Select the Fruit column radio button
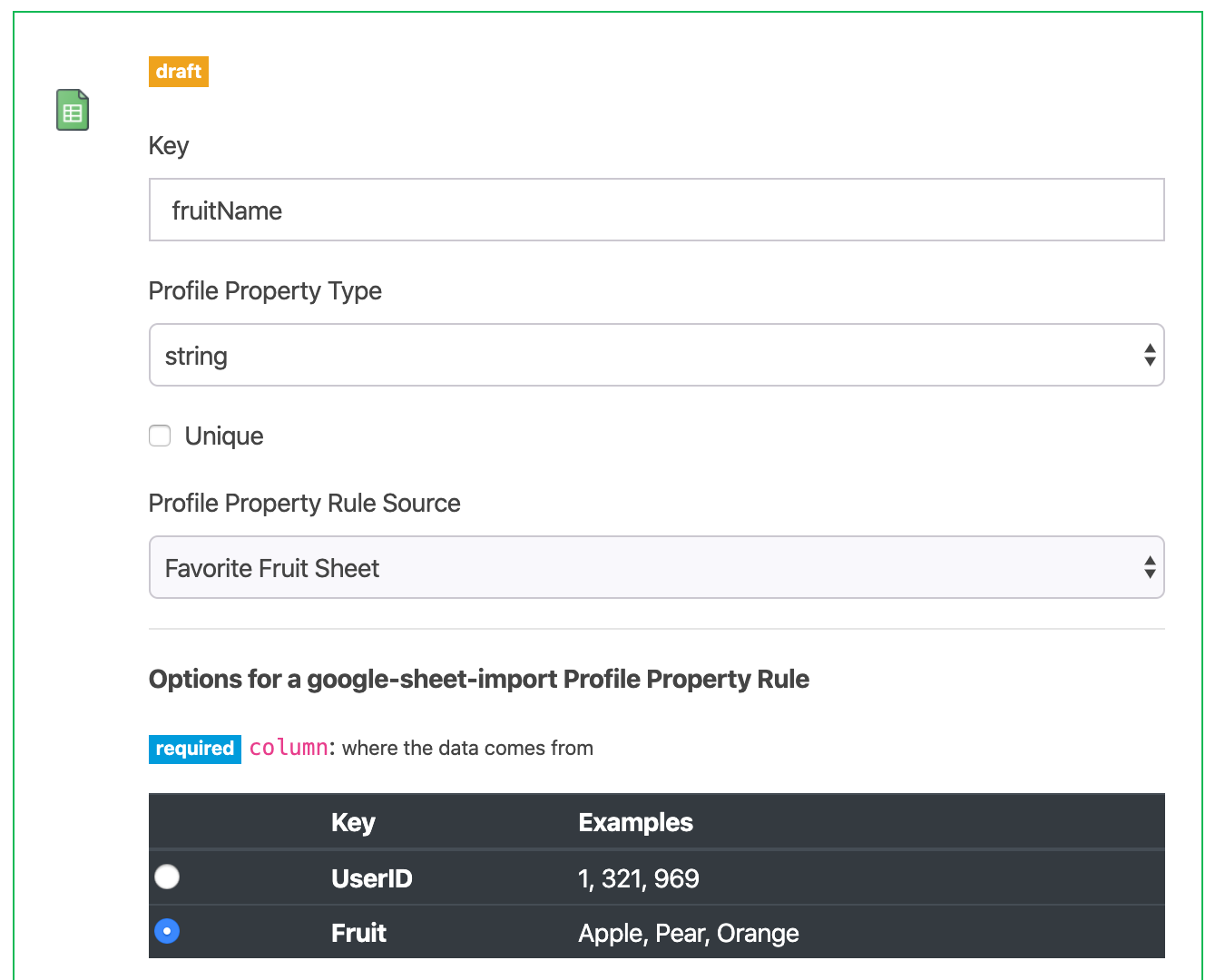The width and height of the screenshot is (1225, 980). click(x=167, y=931)
